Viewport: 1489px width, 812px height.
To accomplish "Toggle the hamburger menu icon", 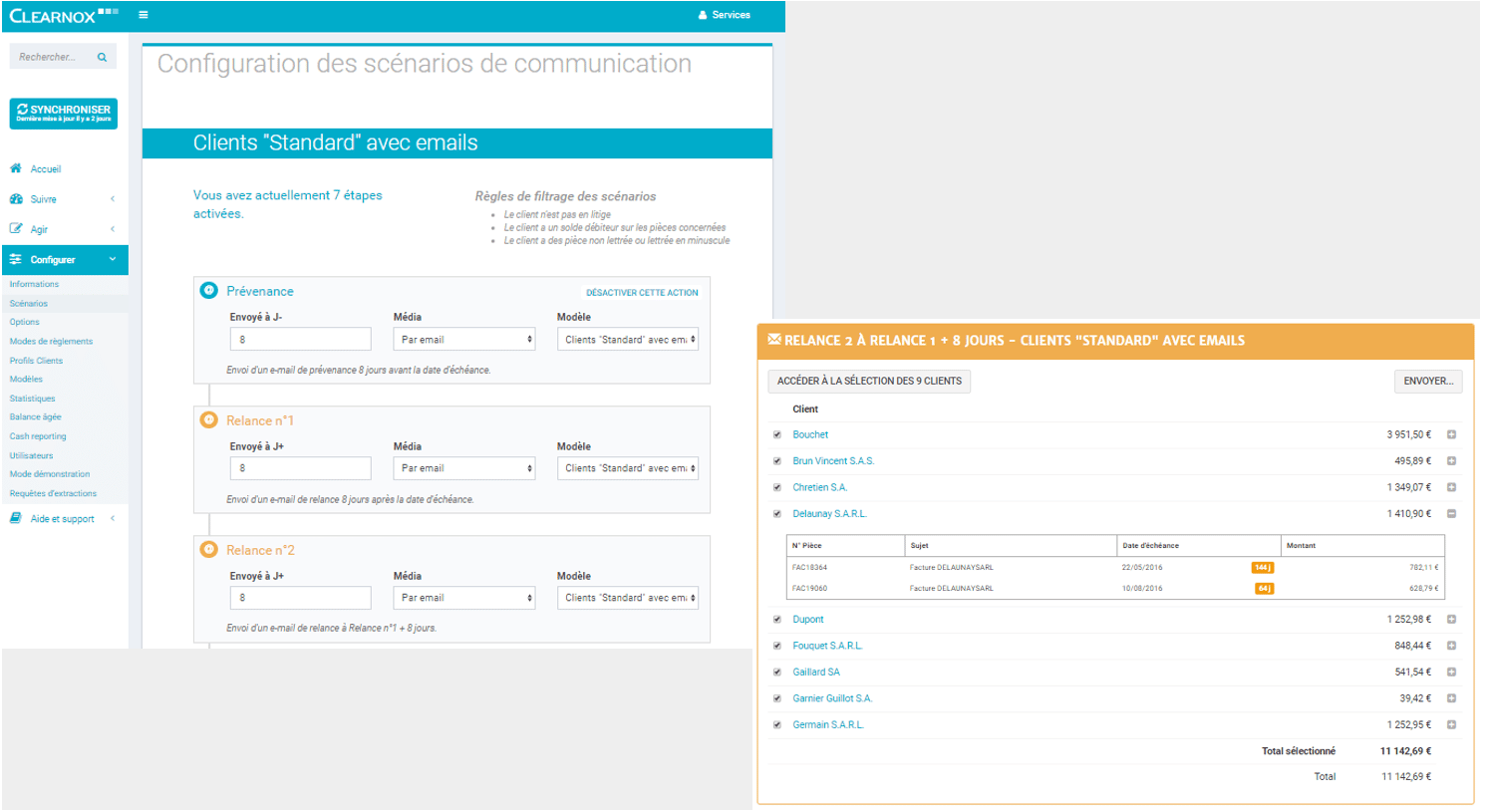I will (x=144, y=15).
